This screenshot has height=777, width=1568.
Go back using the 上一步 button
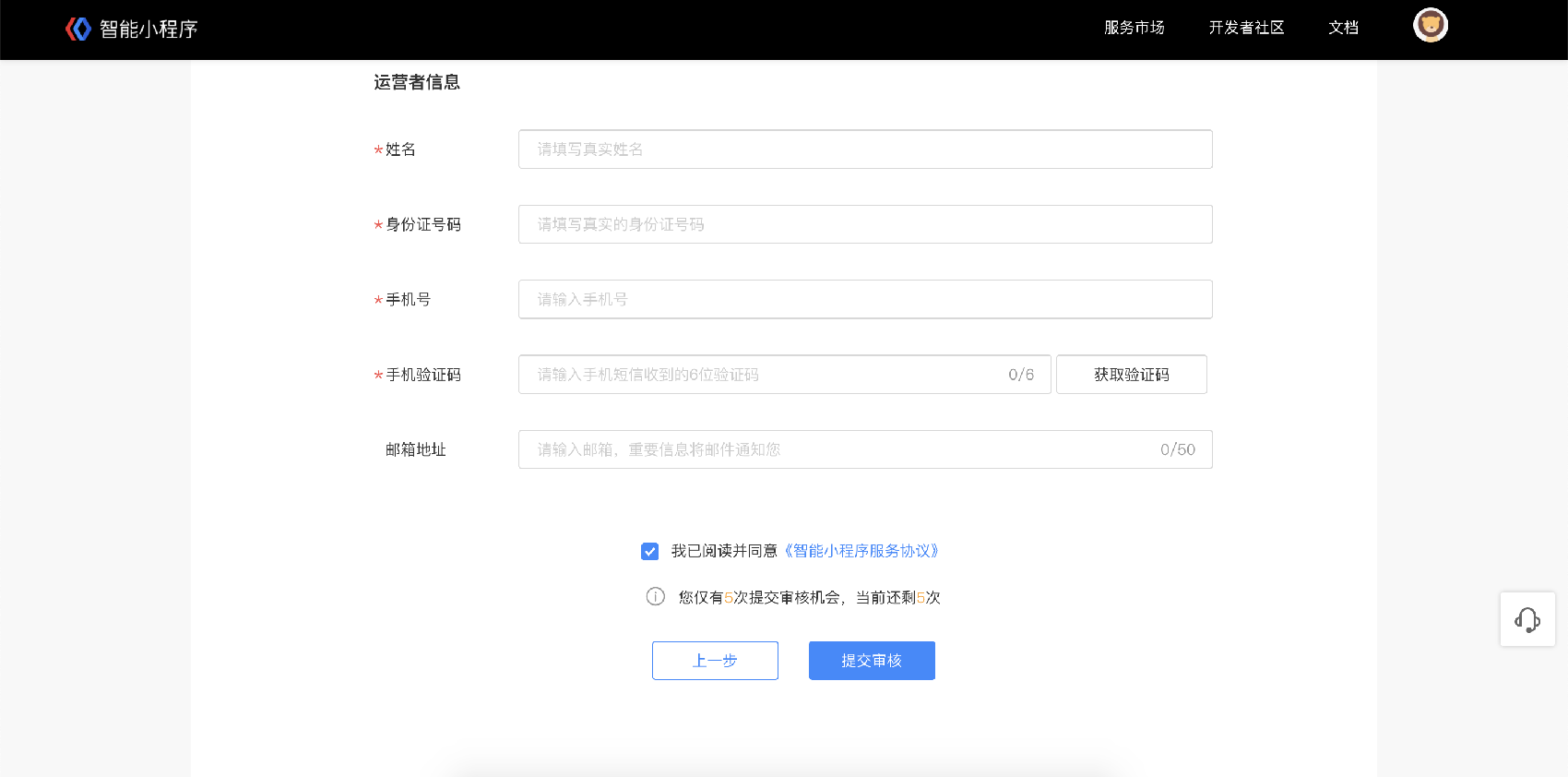pyautogui.click(x=715, y=661)
